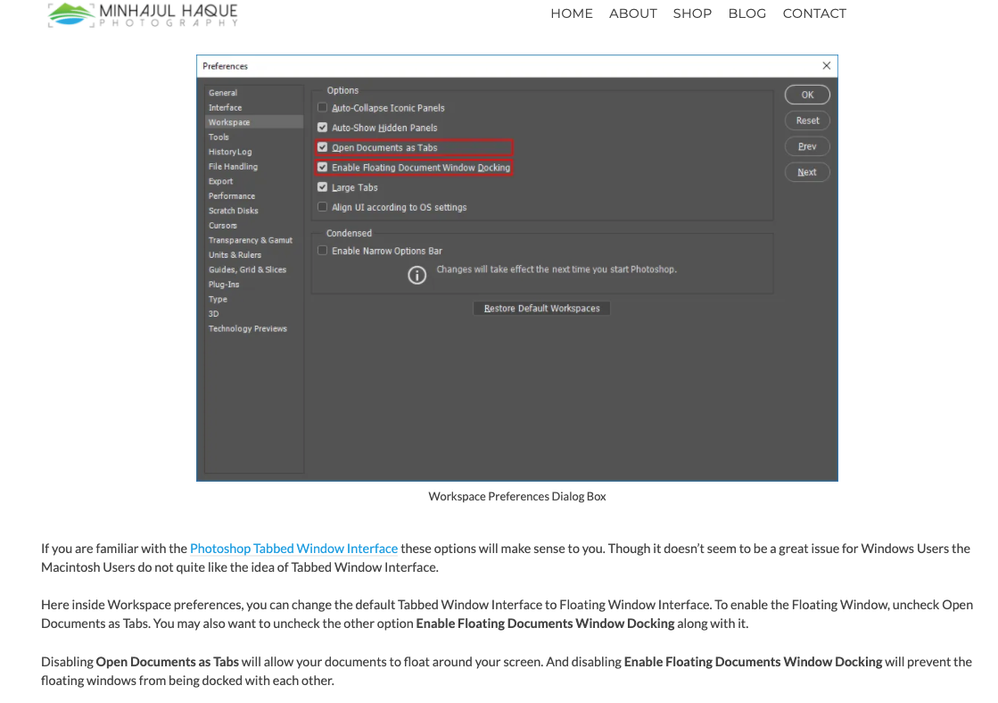998x703 pixels.
Task: Select Workspace preferences category
Action: [254, 122]
